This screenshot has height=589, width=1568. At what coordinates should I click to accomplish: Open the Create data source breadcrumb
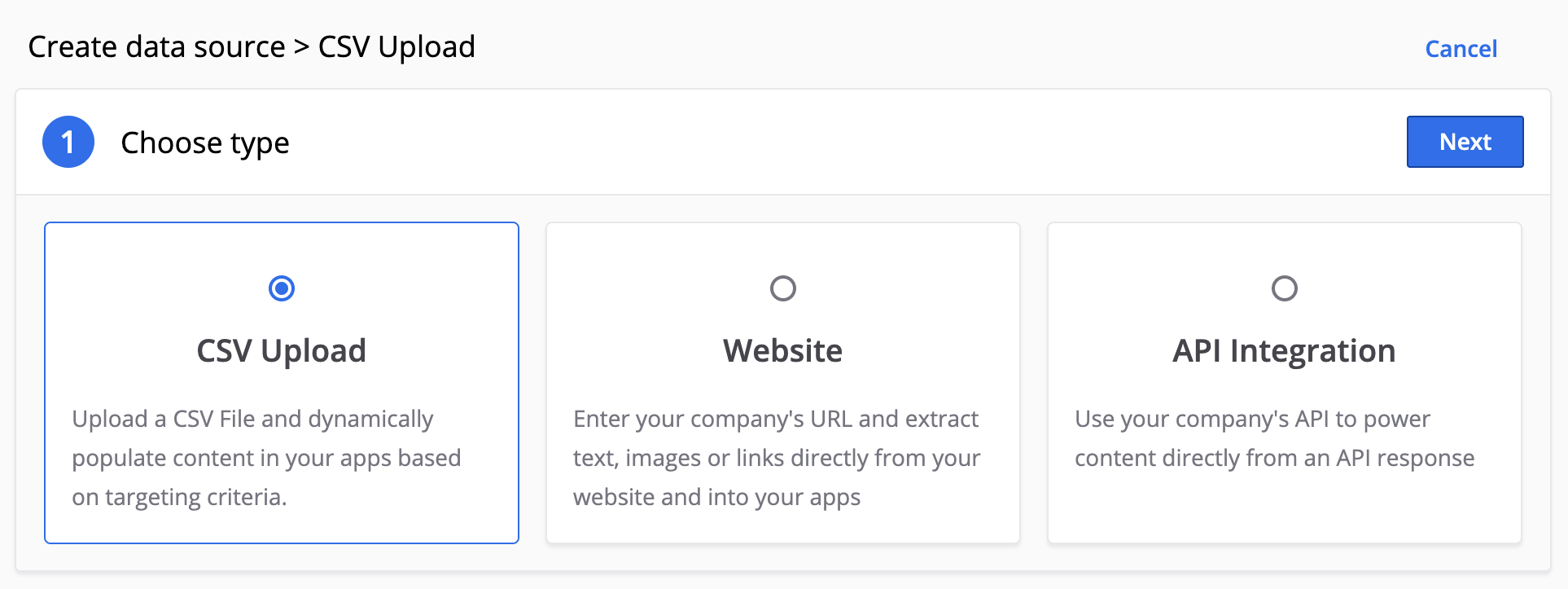tap(158, 46)
